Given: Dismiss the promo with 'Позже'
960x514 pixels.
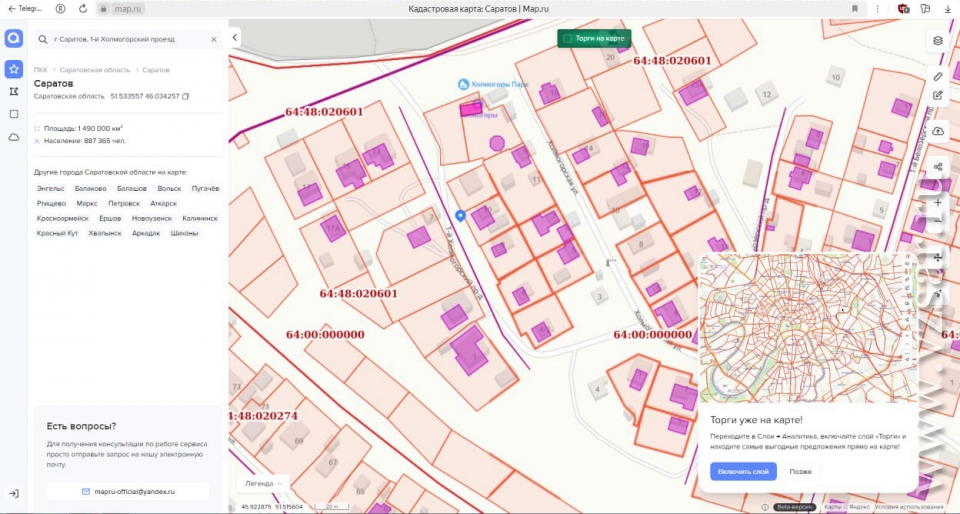Looking at the screenshot, I should point(800,471).
